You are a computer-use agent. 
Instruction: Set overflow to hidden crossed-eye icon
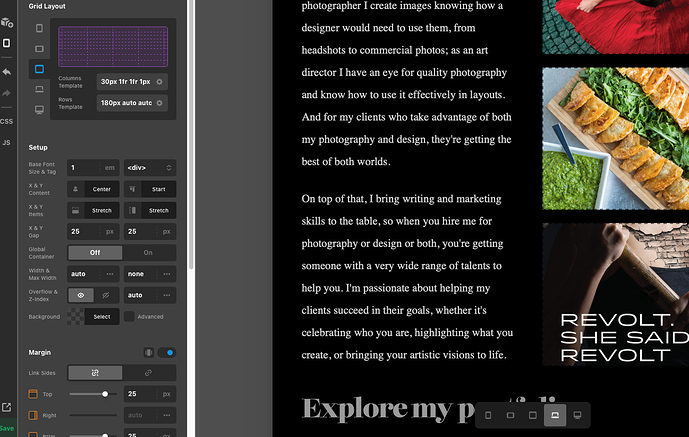(x=106, y=295)
